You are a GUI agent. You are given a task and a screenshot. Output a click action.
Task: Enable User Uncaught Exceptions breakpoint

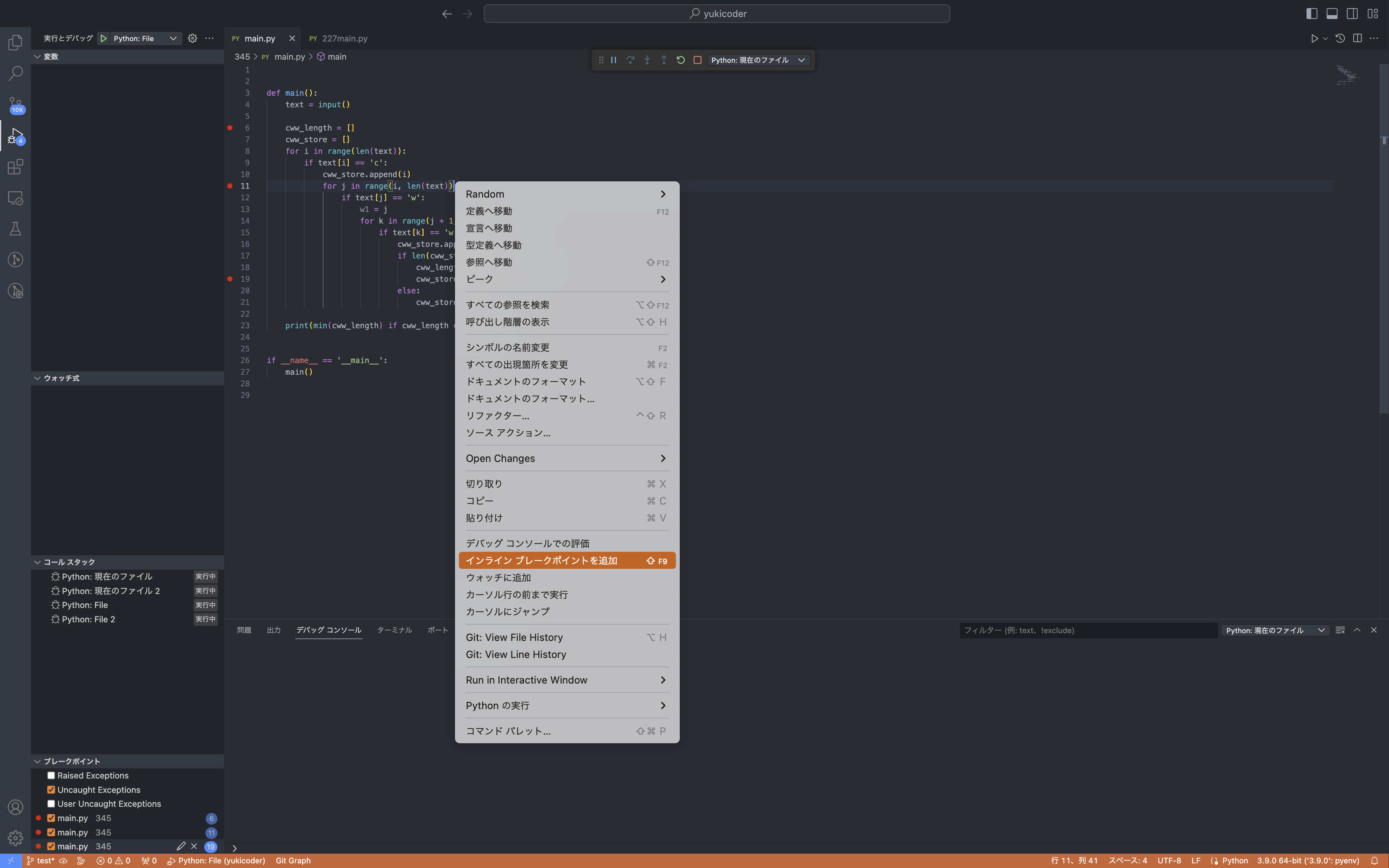pos(50,803)
